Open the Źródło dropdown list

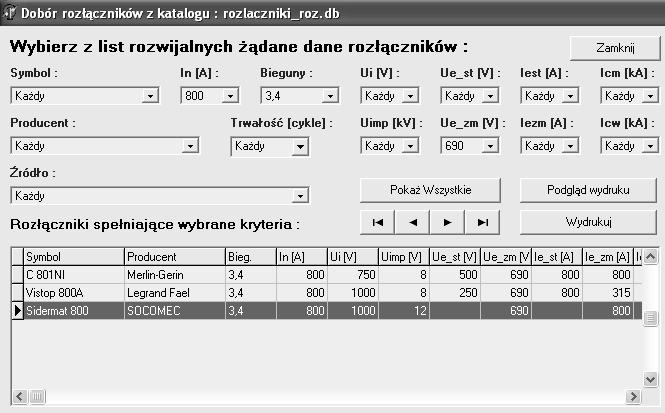point(300,196)
